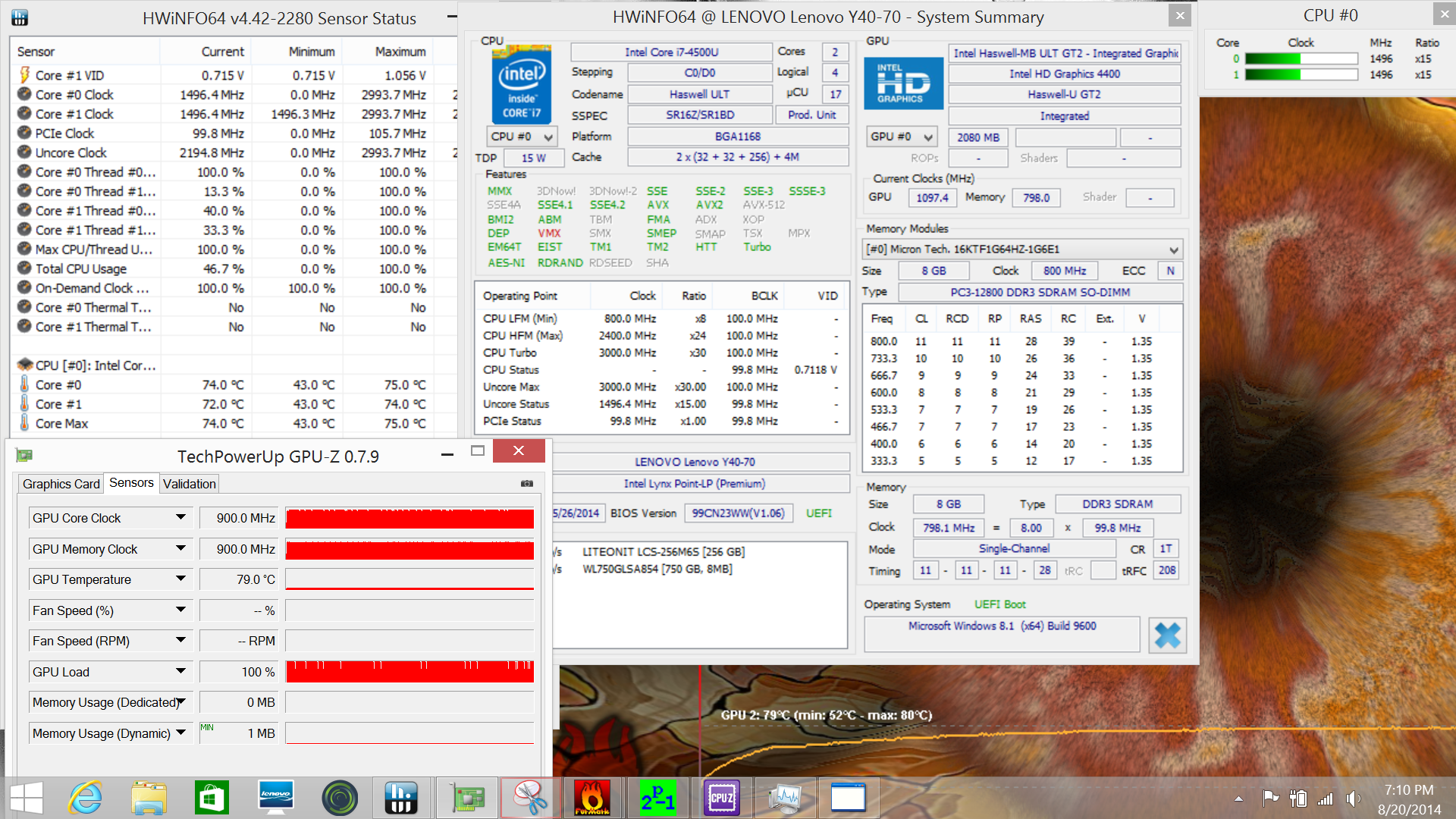Open GPU Memory Clock sensor dropdown
The height and width of the screenshot is (819, 1456).
pos(180,549)
